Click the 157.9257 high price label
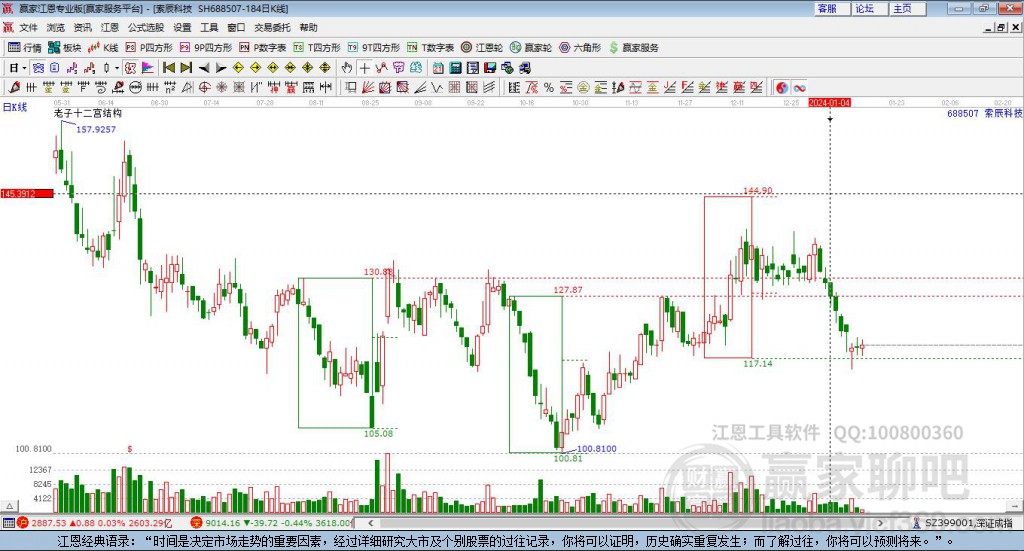The image size is (1024, 551). 96,129
